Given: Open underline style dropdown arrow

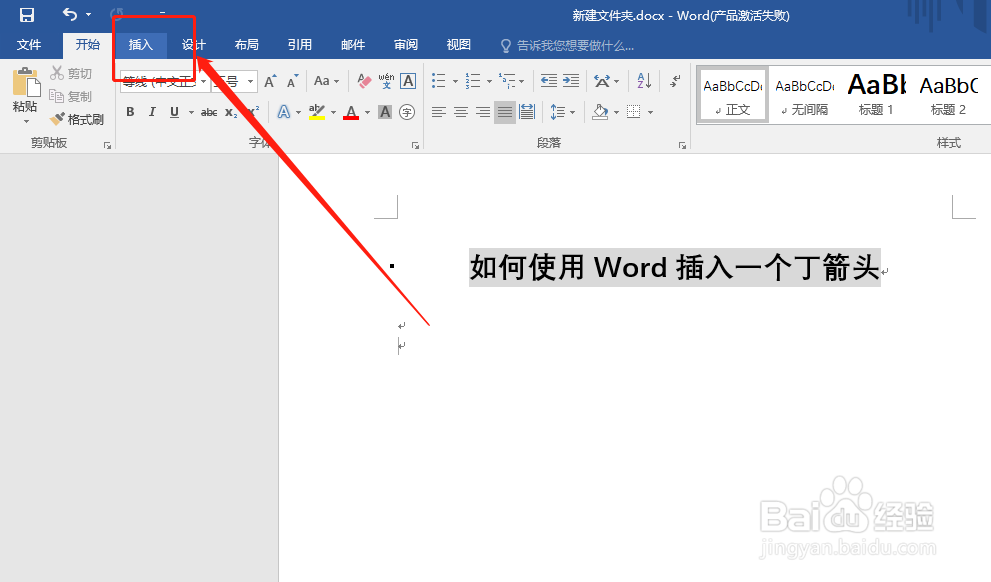Looking at the screenshot, I should pos(191,112).
